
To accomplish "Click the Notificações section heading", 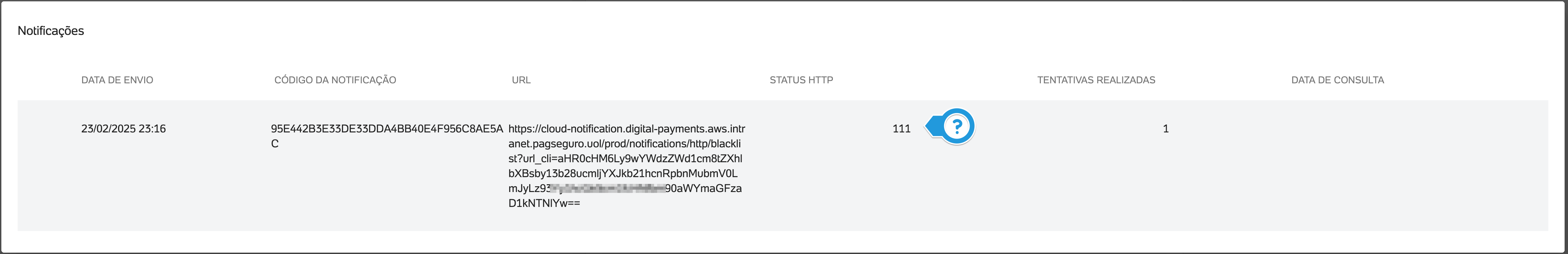I will coord(51,31).
